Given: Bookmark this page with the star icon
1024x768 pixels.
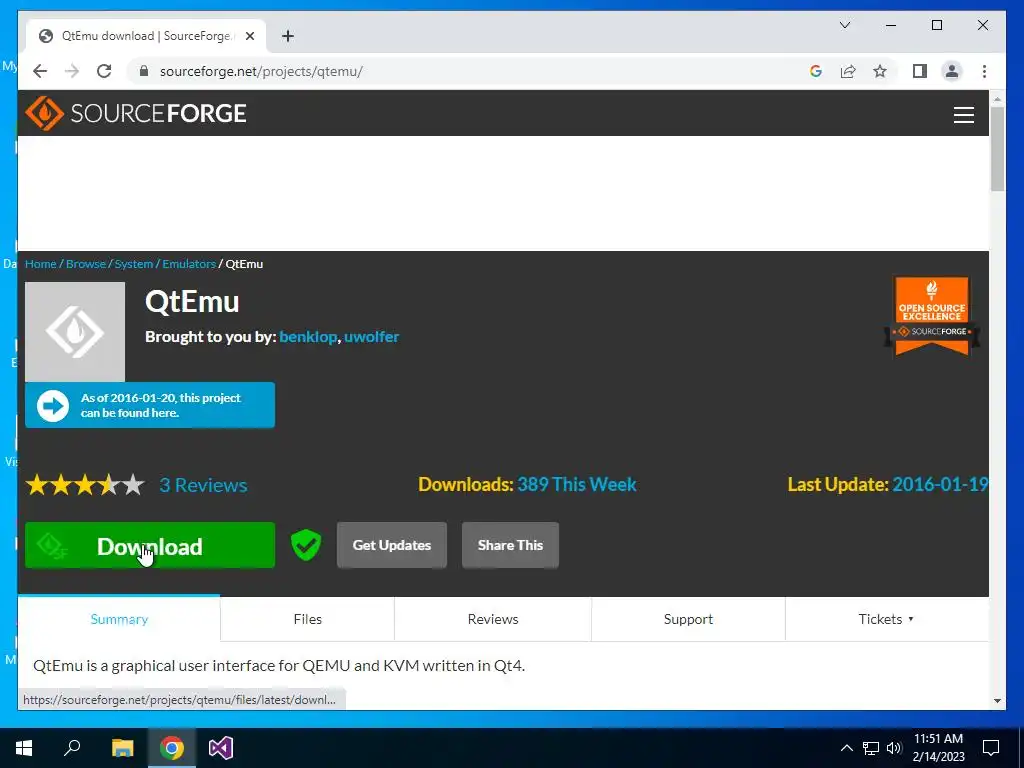Looking at the screenshot, I should tap(880, 71).
